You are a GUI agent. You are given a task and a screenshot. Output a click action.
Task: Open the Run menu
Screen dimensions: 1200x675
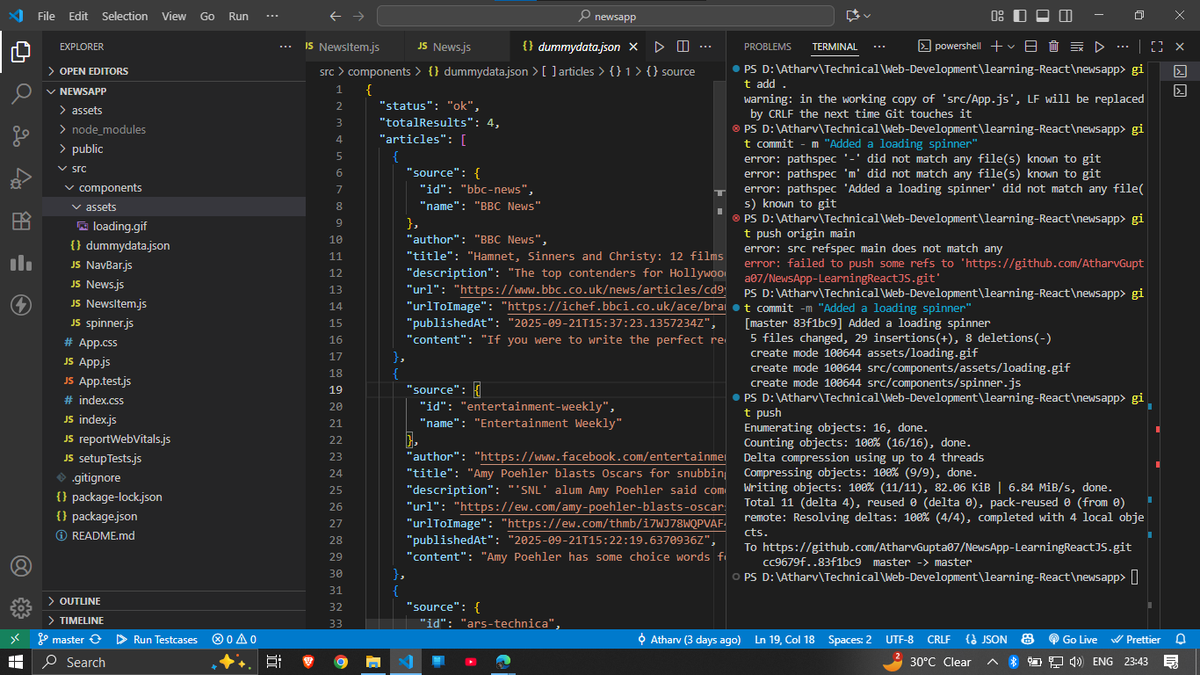click(x=238, y=15)
